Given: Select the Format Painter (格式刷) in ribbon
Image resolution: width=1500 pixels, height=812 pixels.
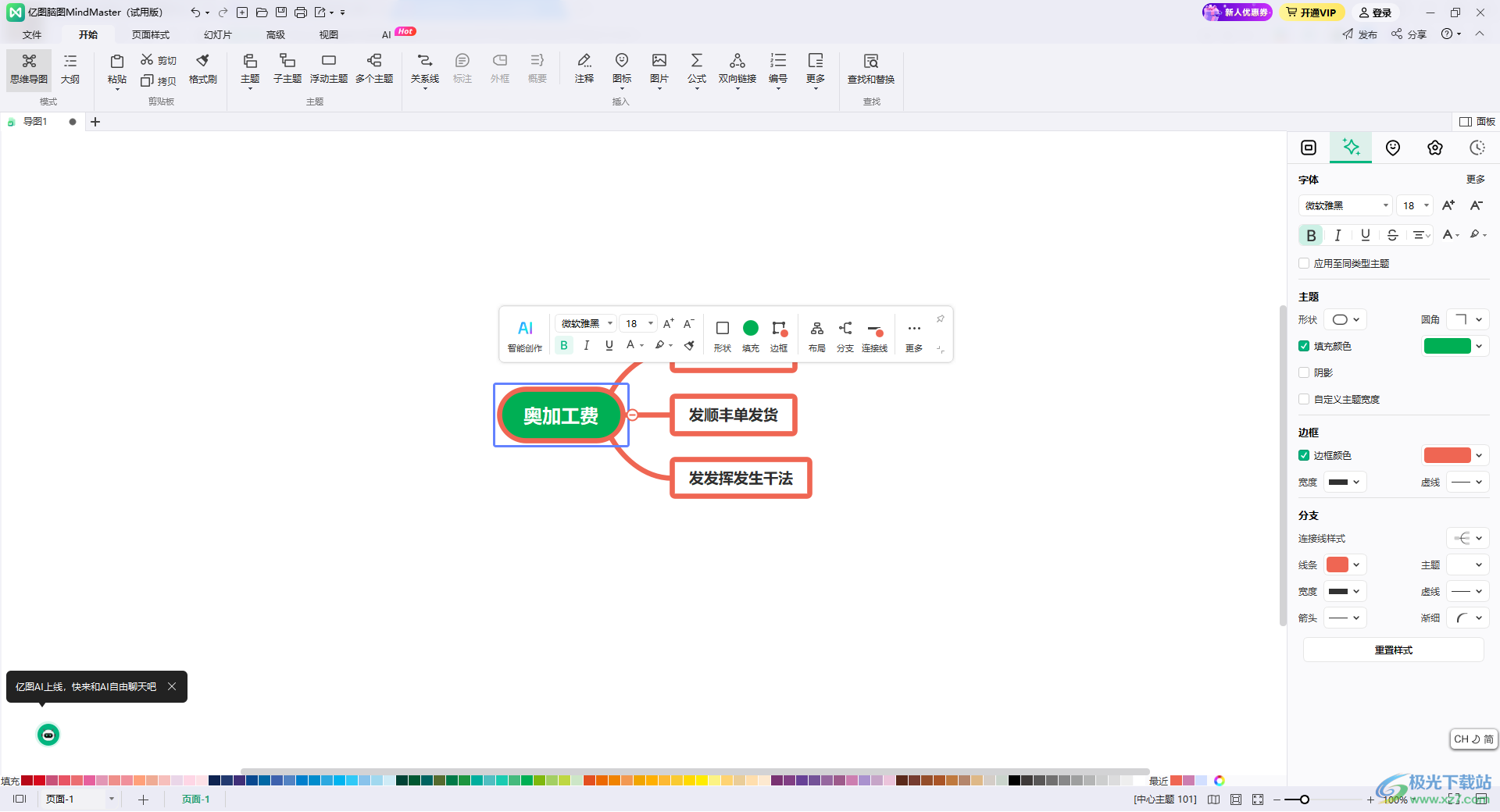Looking at the screenshot, I should click(203, 69).
